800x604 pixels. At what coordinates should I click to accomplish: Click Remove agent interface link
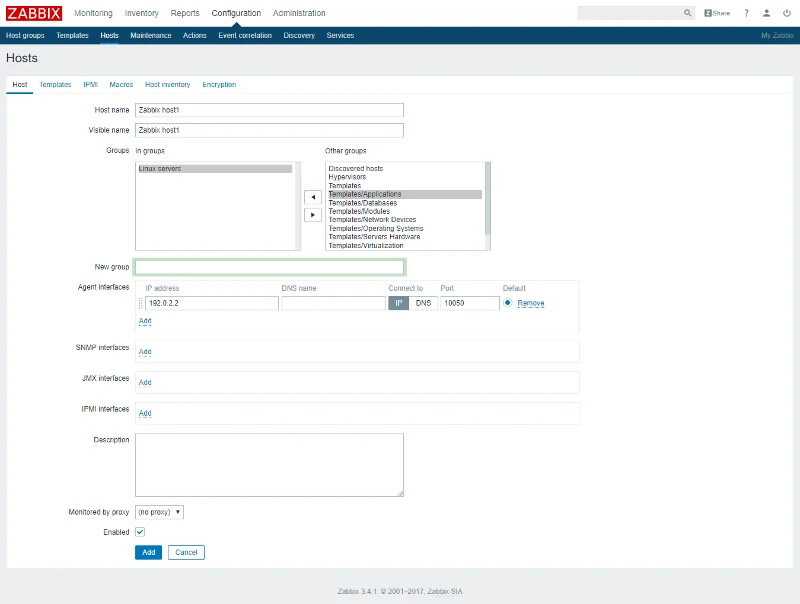(531, 303)
